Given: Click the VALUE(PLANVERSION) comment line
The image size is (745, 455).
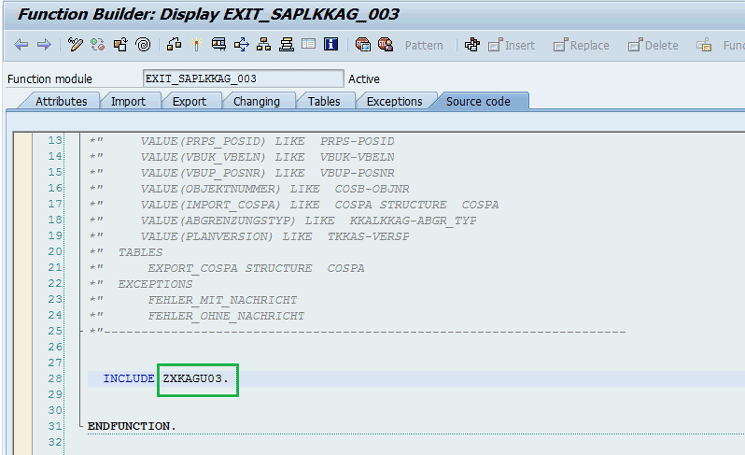Looking at the screenshot, I should click(249, 237).
